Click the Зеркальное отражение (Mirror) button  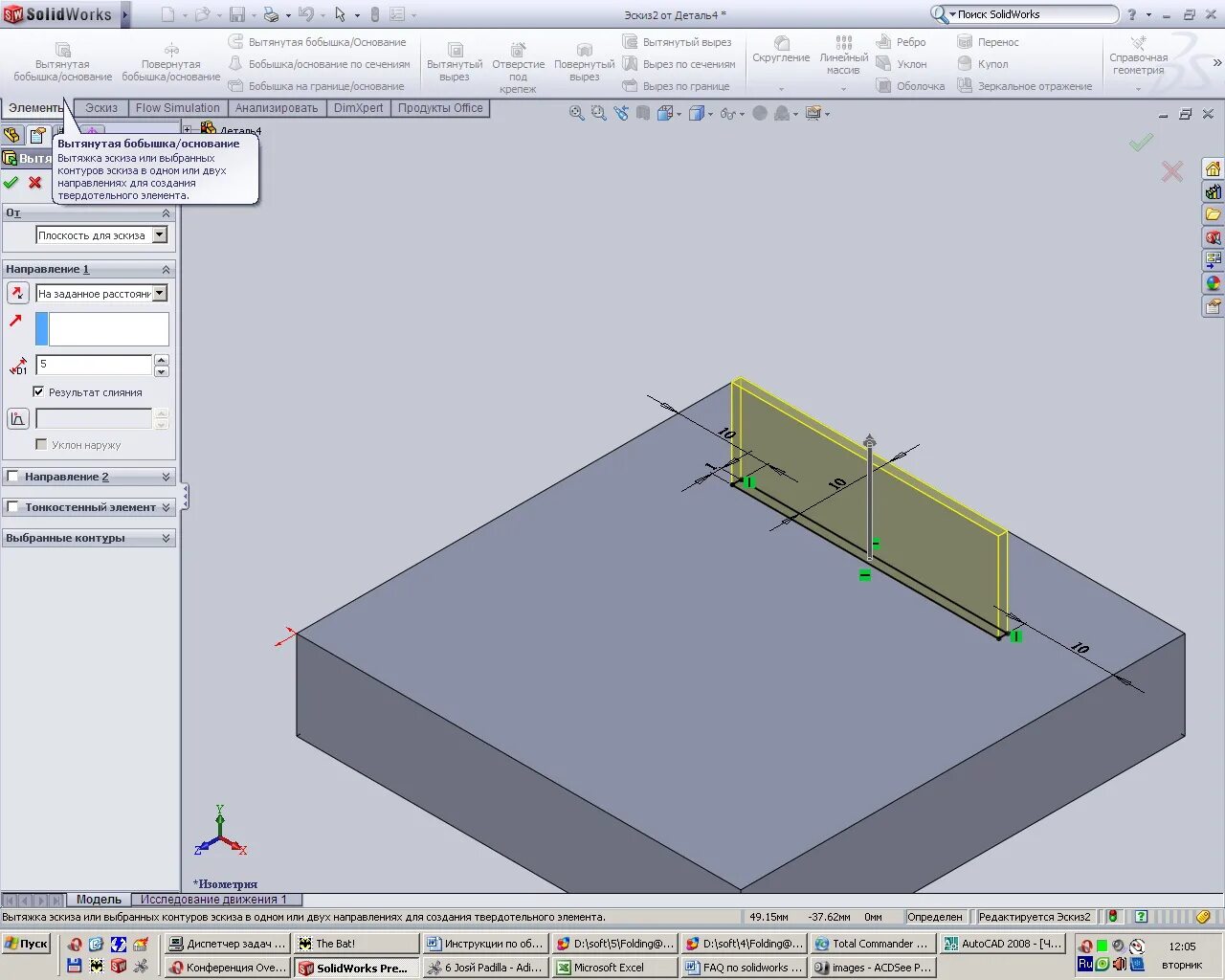1024,86
